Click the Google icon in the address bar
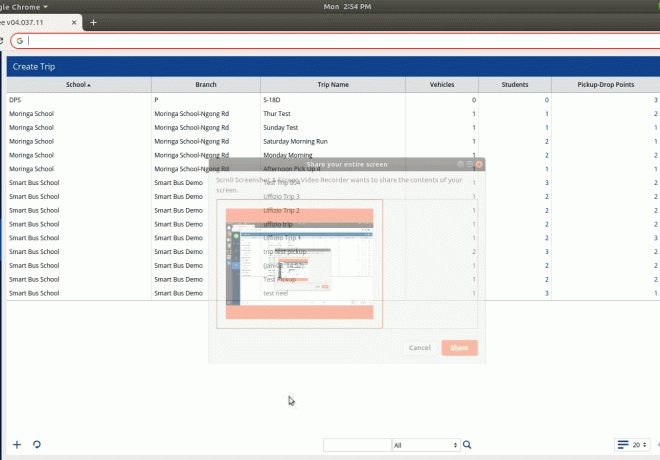 point(19,41)
